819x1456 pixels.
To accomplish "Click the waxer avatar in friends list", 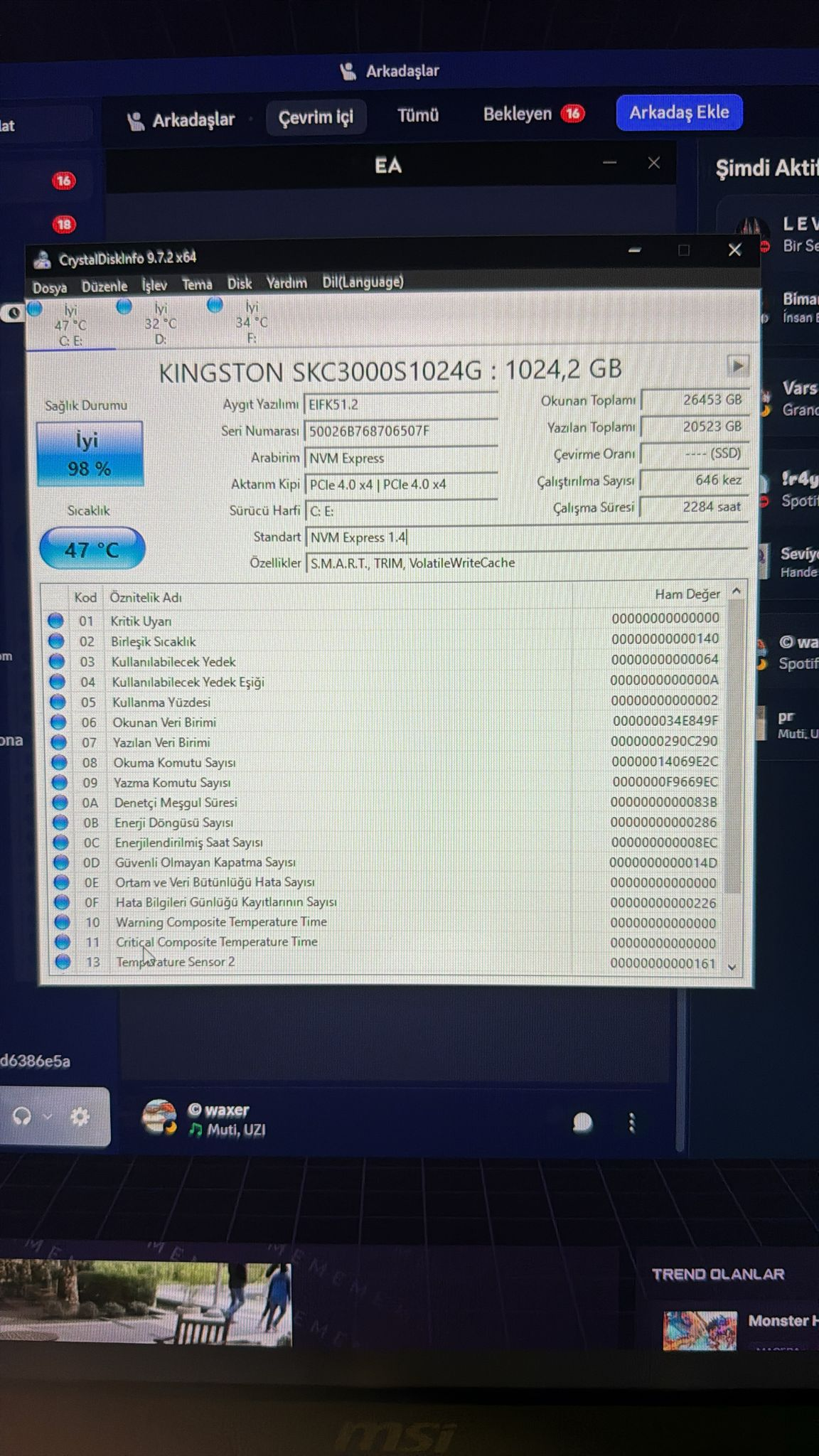I will pyautogui.click(x=159, y=1117).
